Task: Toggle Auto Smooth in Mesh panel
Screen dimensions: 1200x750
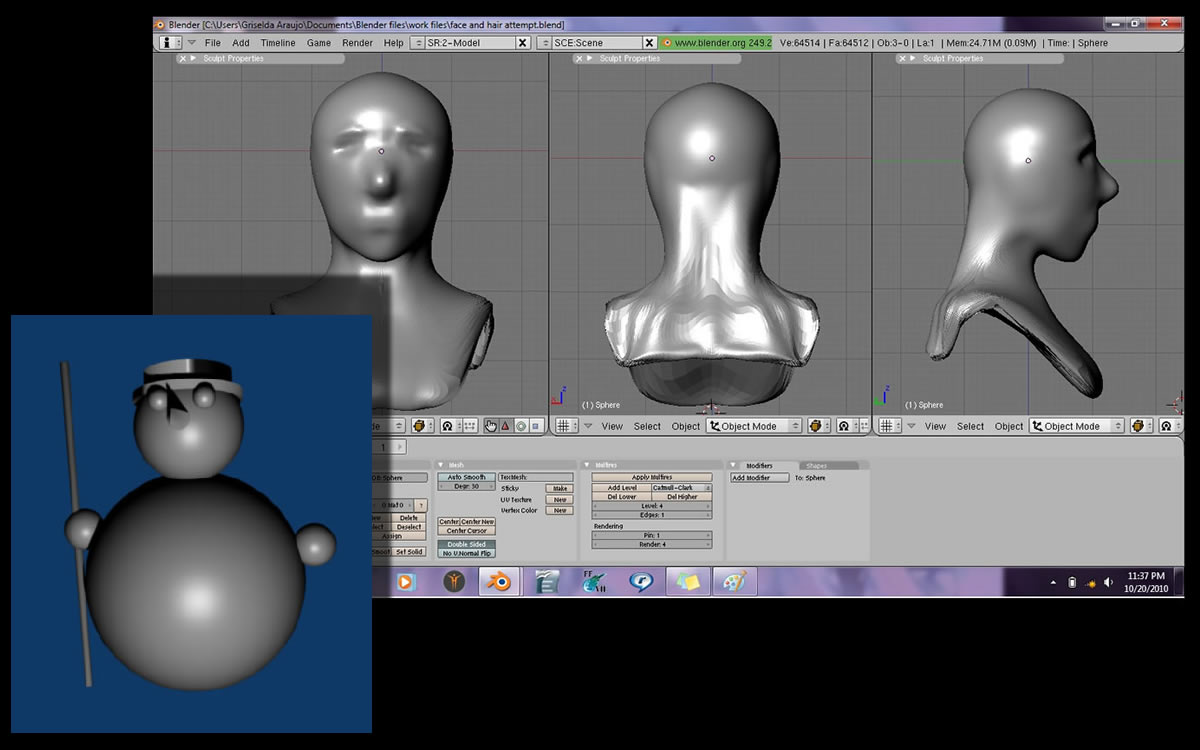Action: click(x=466, y=477)
